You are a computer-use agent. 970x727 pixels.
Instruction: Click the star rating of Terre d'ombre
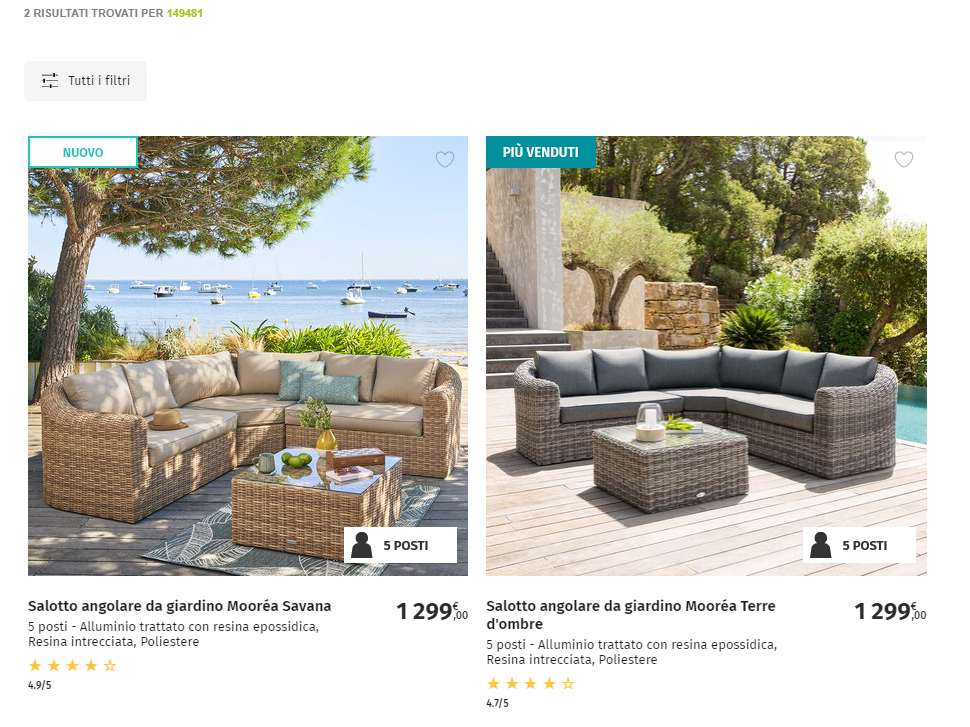531,684
